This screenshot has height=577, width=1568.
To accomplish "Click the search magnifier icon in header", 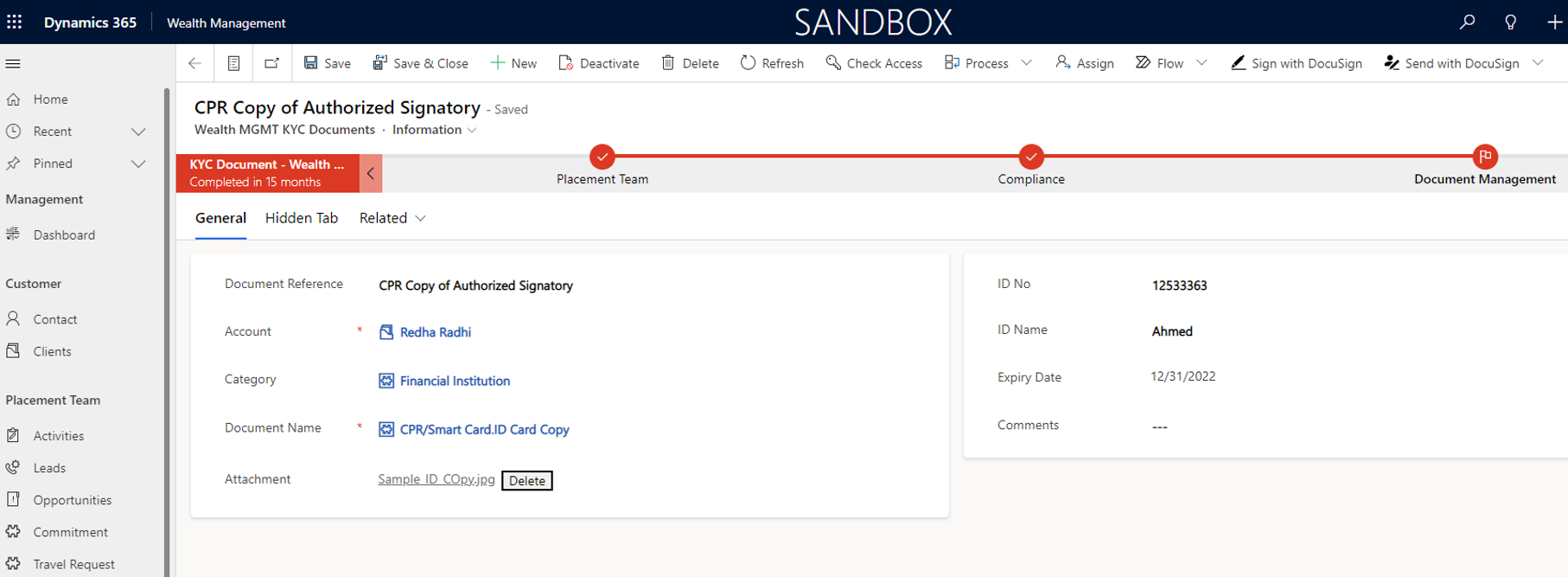I will 1467,22.
